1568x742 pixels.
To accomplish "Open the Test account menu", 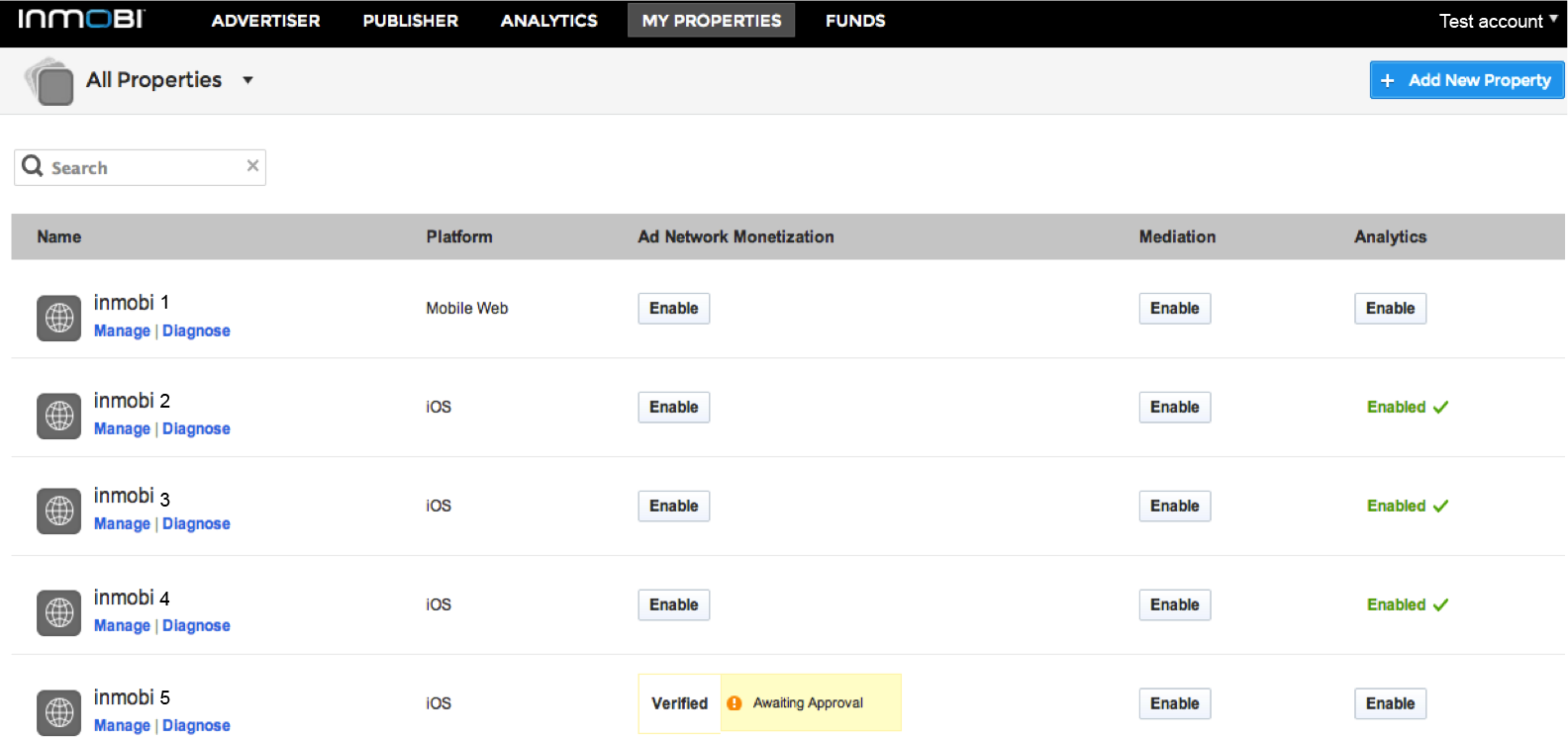I will [1498, 21].
